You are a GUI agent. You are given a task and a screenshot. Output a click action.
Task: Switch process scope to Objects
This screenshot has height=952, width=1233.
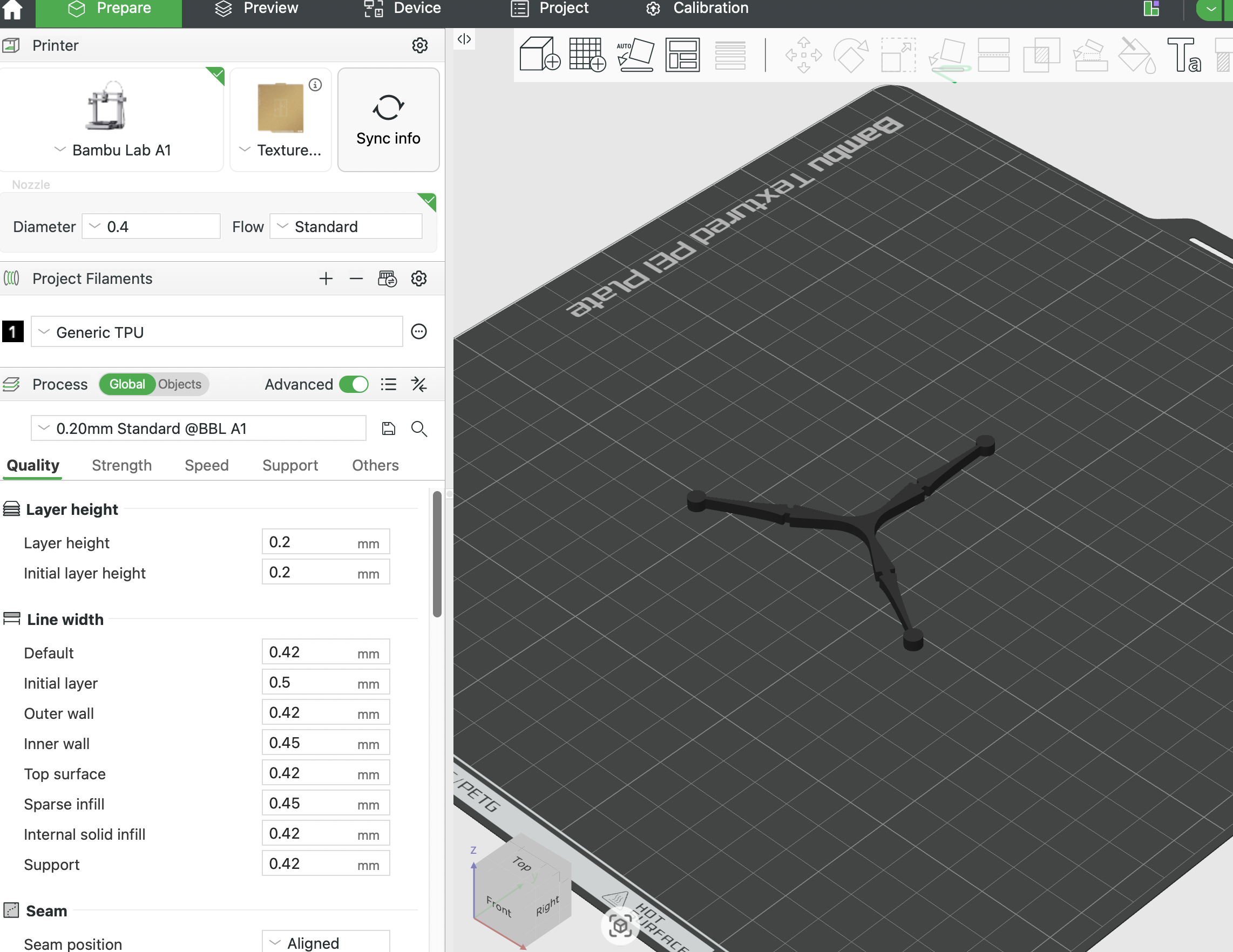[x=180, y=384]
